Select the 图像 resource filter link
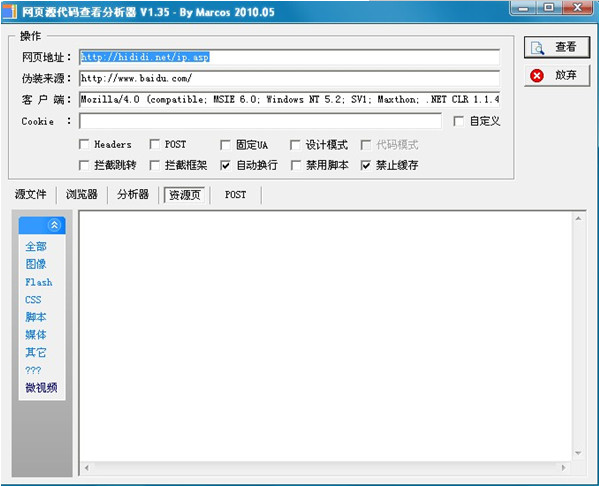 tap(36, 264)
